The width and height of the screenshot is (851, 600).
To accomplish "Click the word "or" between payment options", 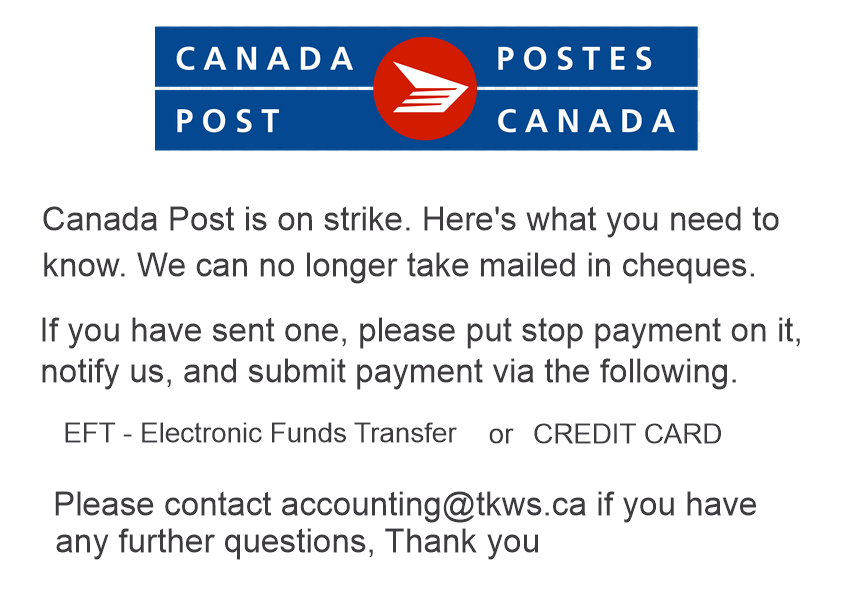I will (500, 435).
